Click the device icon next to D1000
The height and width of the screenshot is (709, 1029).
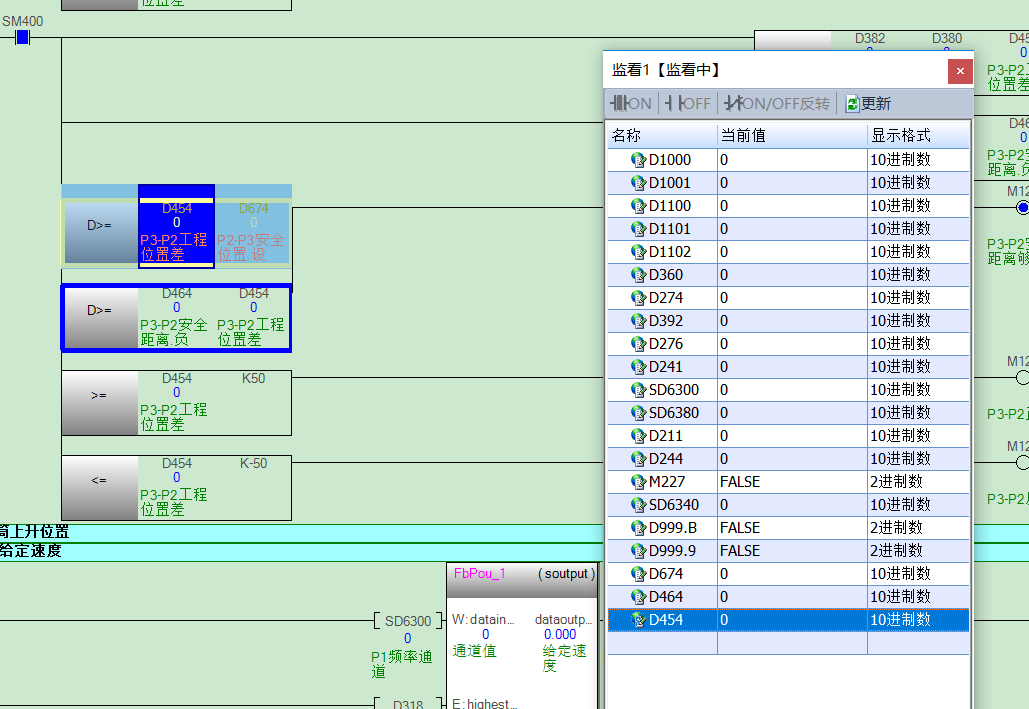(x=638, y=160)
